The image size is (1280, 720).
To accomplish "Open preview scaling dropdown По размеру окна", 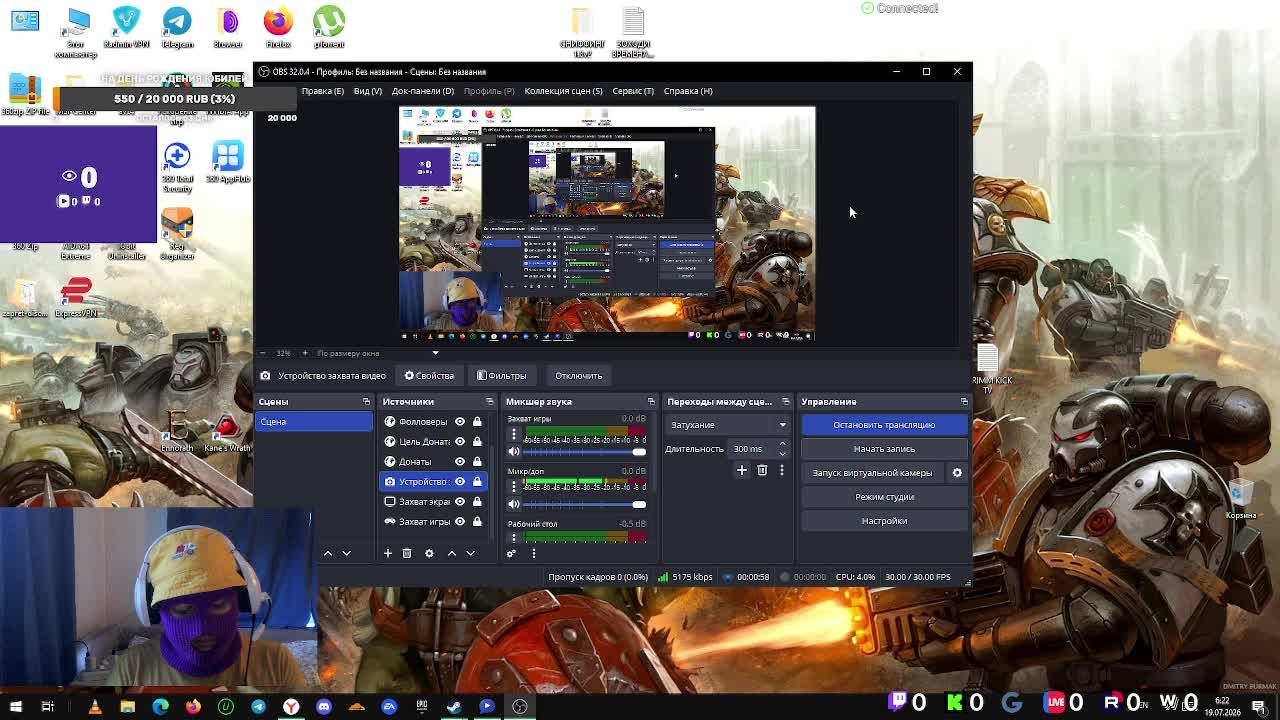I will pos(378,353).
